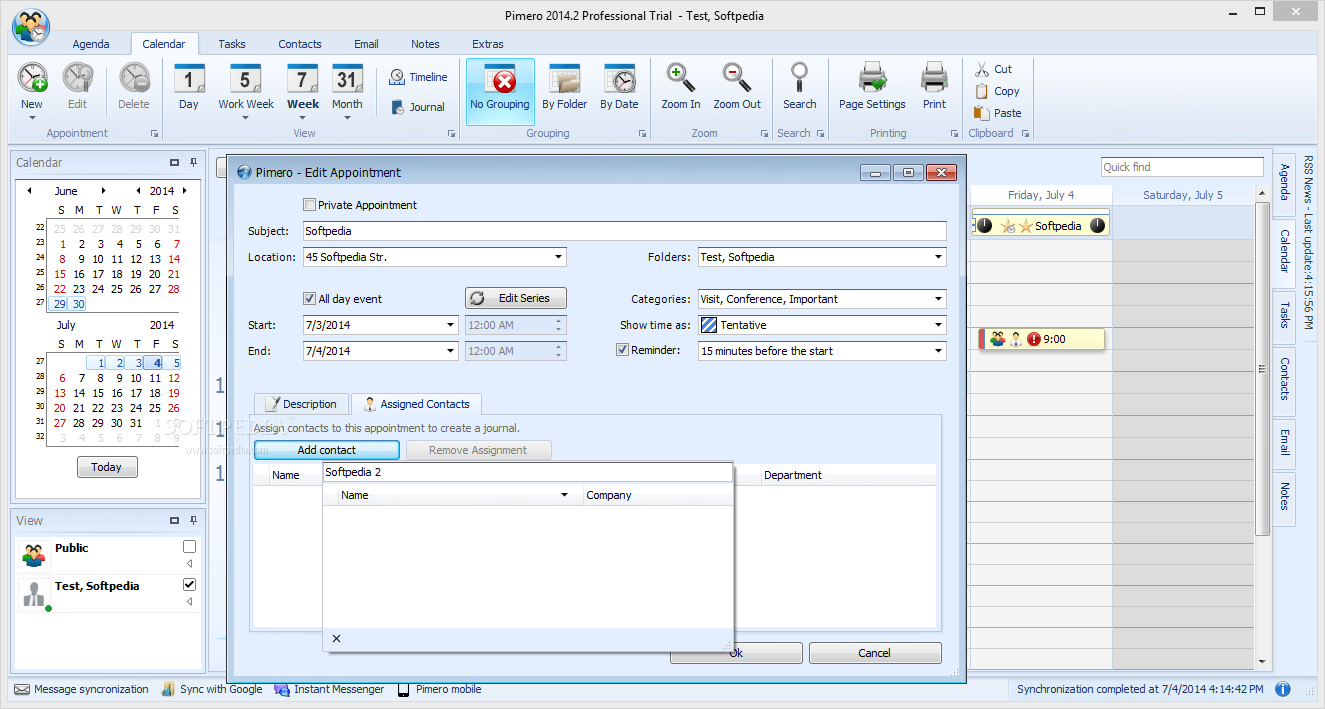Click the Subject input field

625,231
